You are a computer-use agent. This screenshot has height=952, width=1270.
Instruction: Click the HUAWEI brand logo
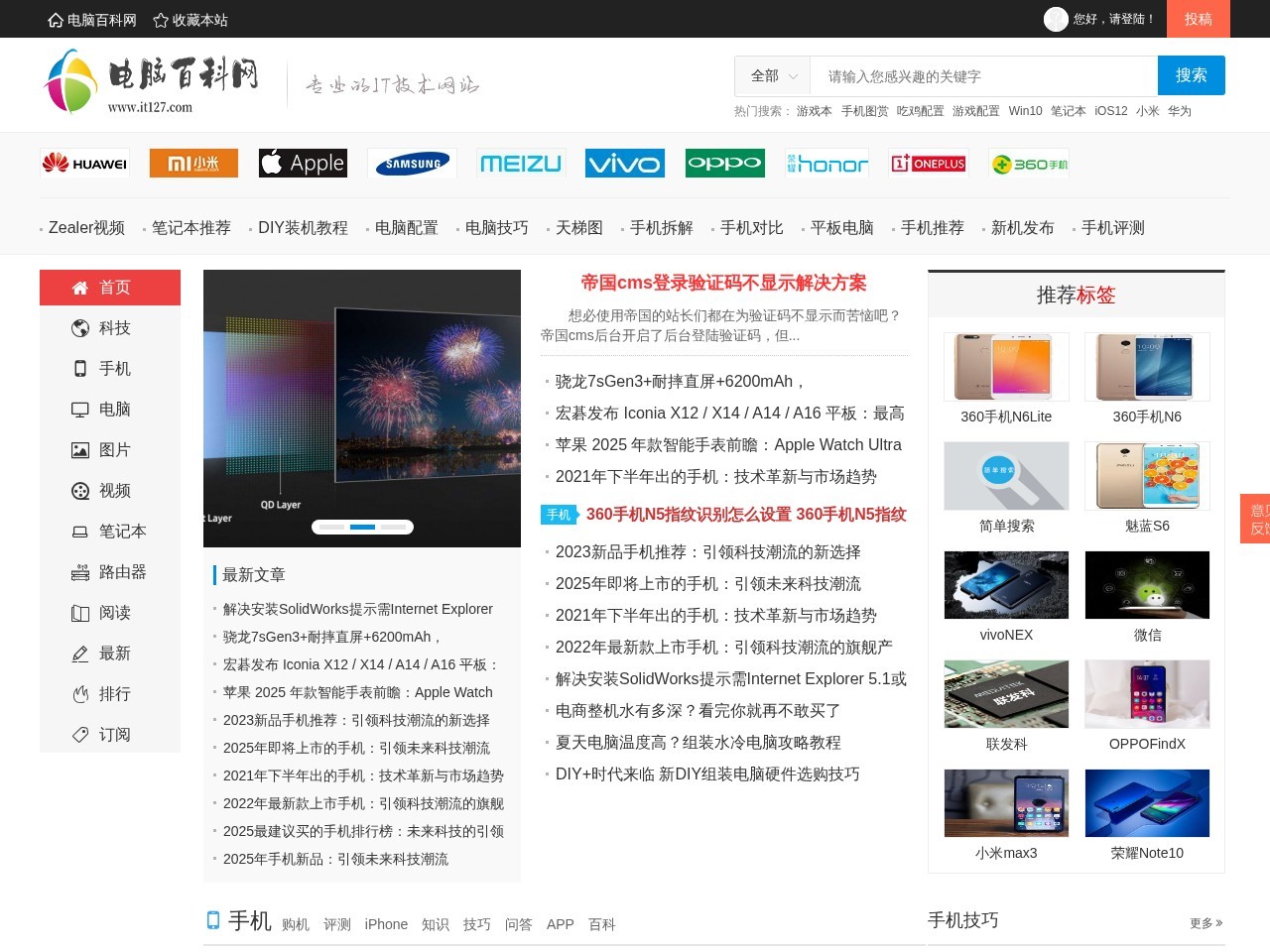tap(84, 163)
